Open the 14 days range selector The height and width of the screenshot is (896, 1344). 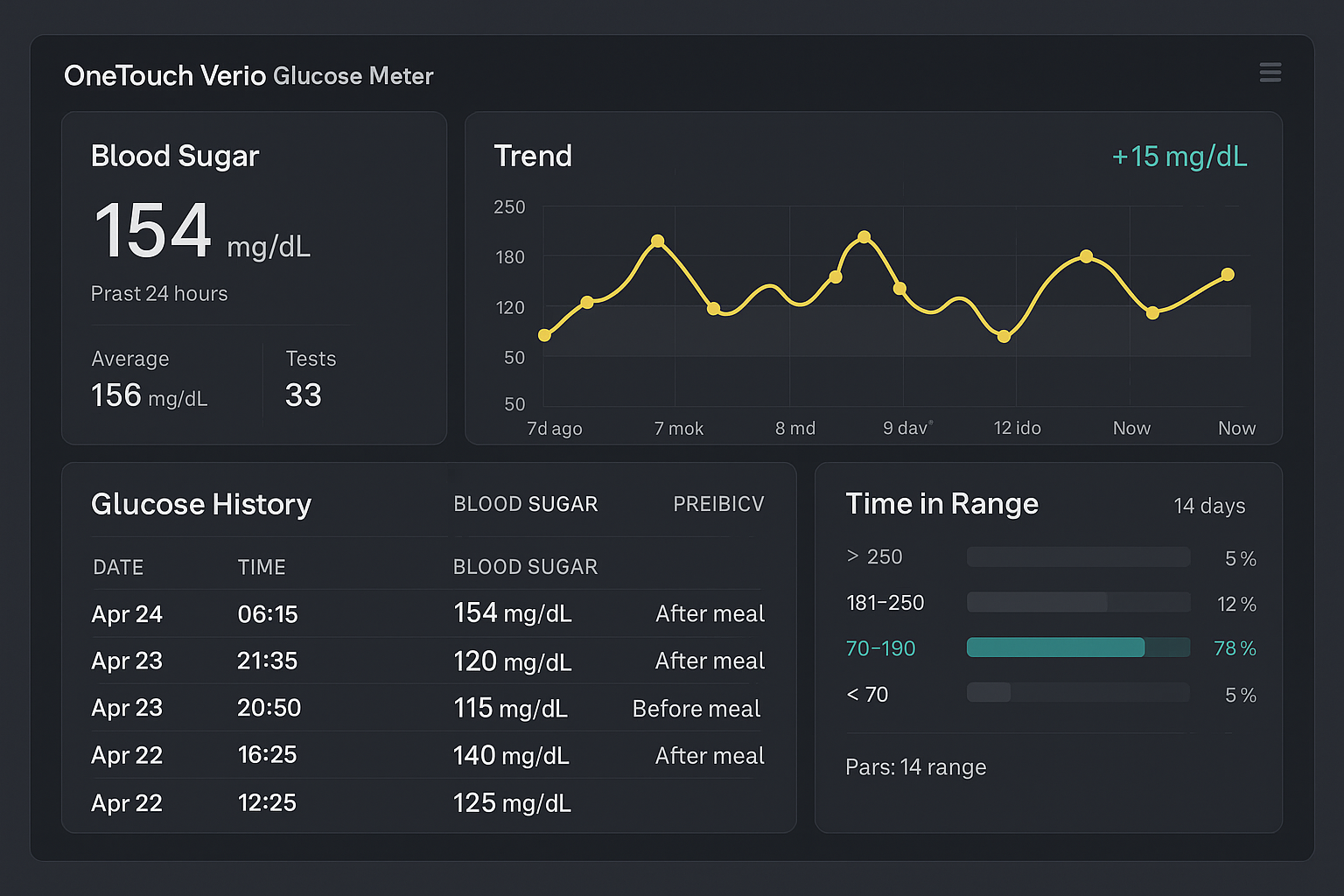click(x=1209, y=506)
